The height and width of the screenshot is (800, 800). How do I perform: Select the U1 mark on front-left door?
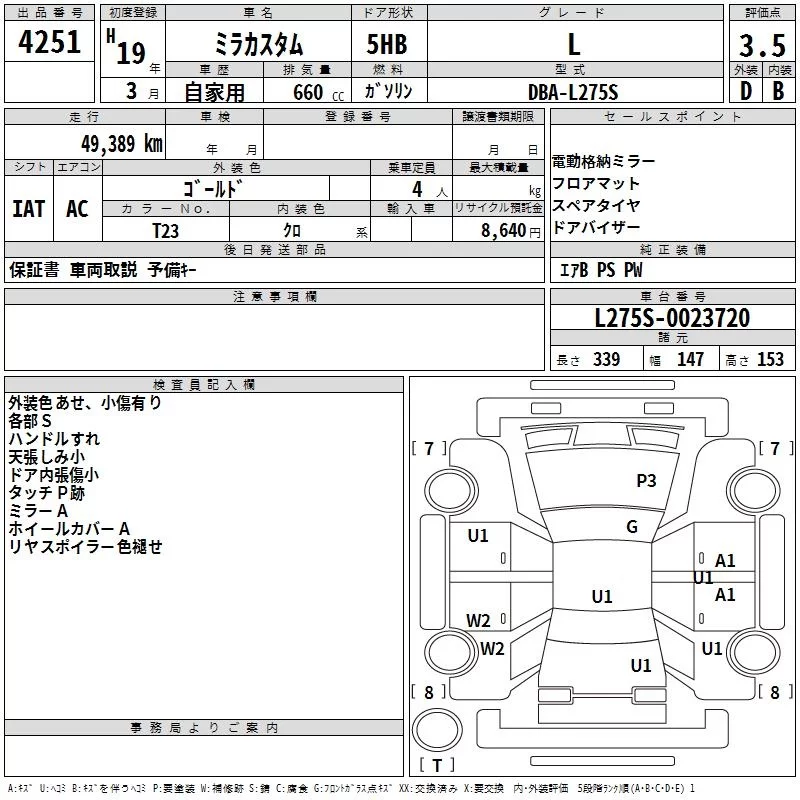pyautogui.click(x=478, y=536)
